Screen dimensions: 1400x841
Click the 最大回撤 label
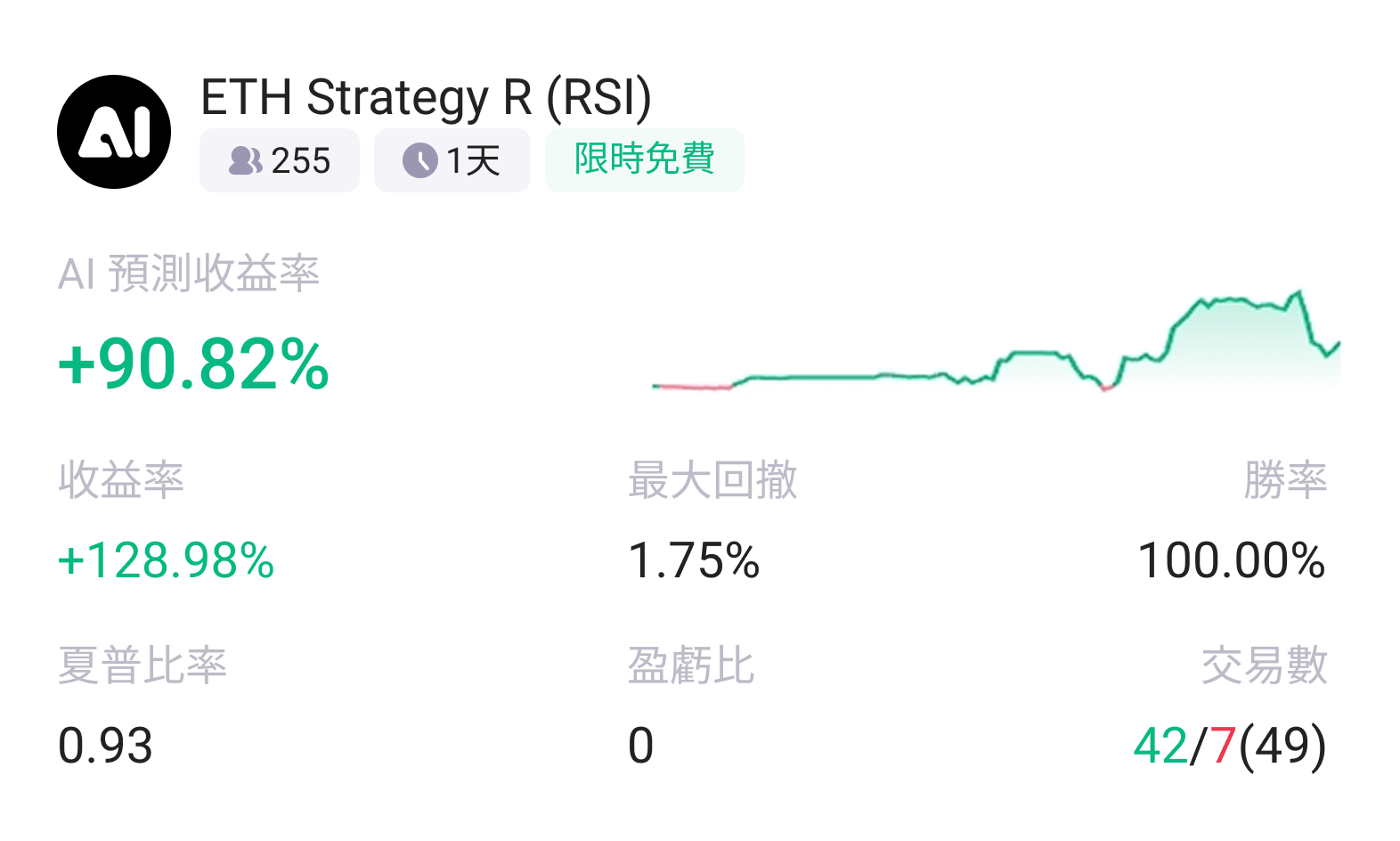click(x=712, y=480)
